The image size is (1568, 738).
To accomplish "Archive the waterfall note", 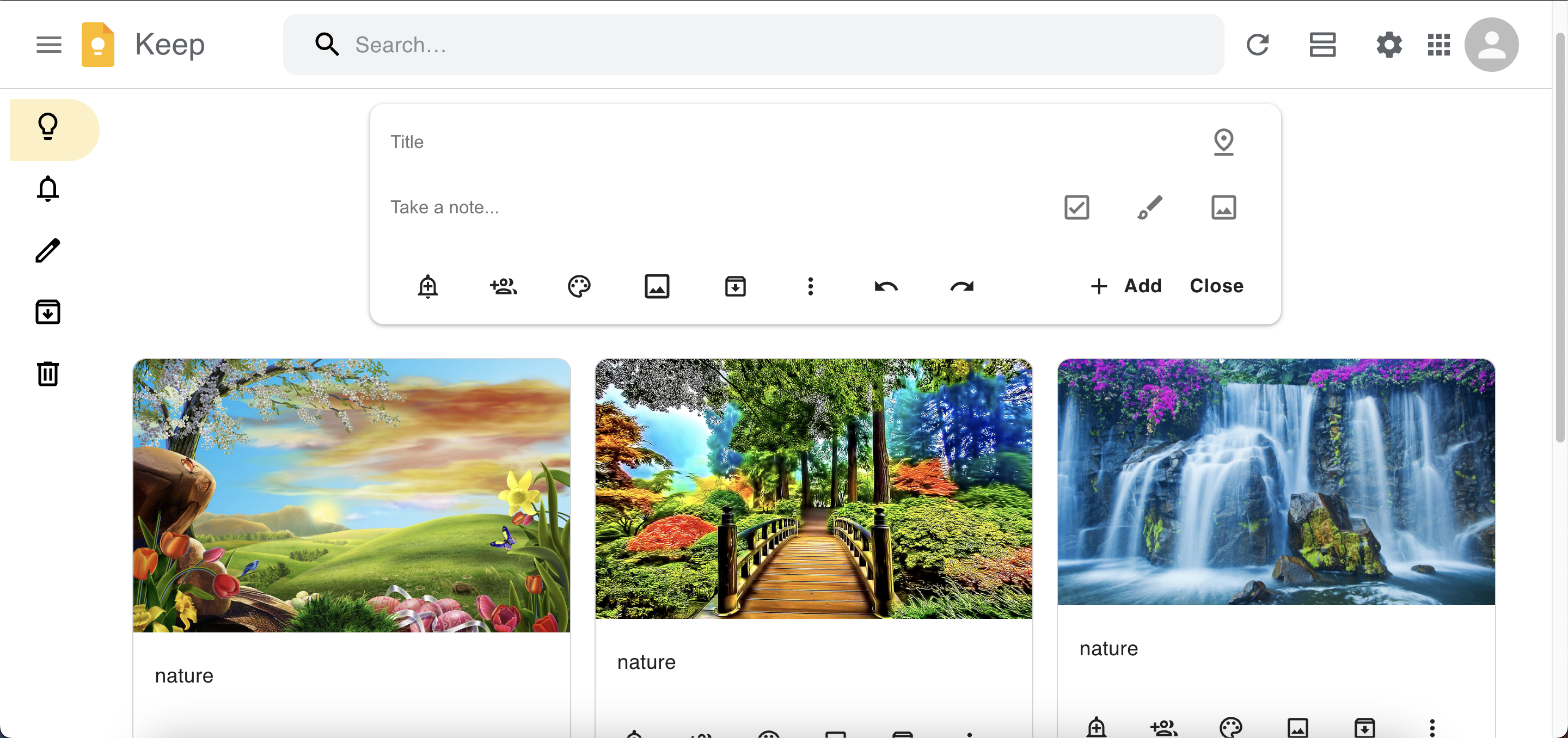I will click(x=1365, y=727).
